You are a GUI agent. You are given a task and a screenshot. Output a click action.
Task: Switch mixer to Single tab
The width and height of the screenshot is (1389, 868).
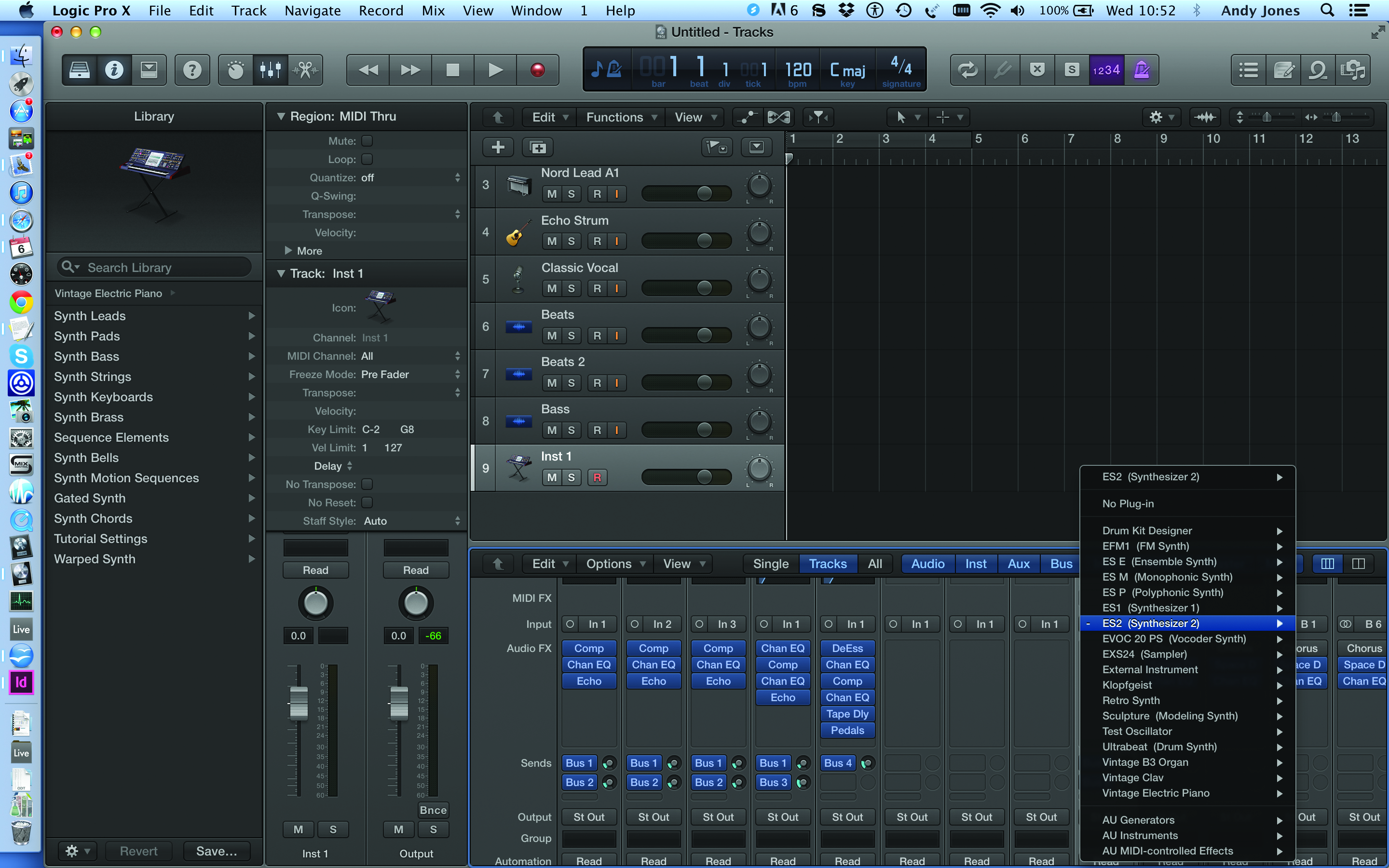click(770, 564)
